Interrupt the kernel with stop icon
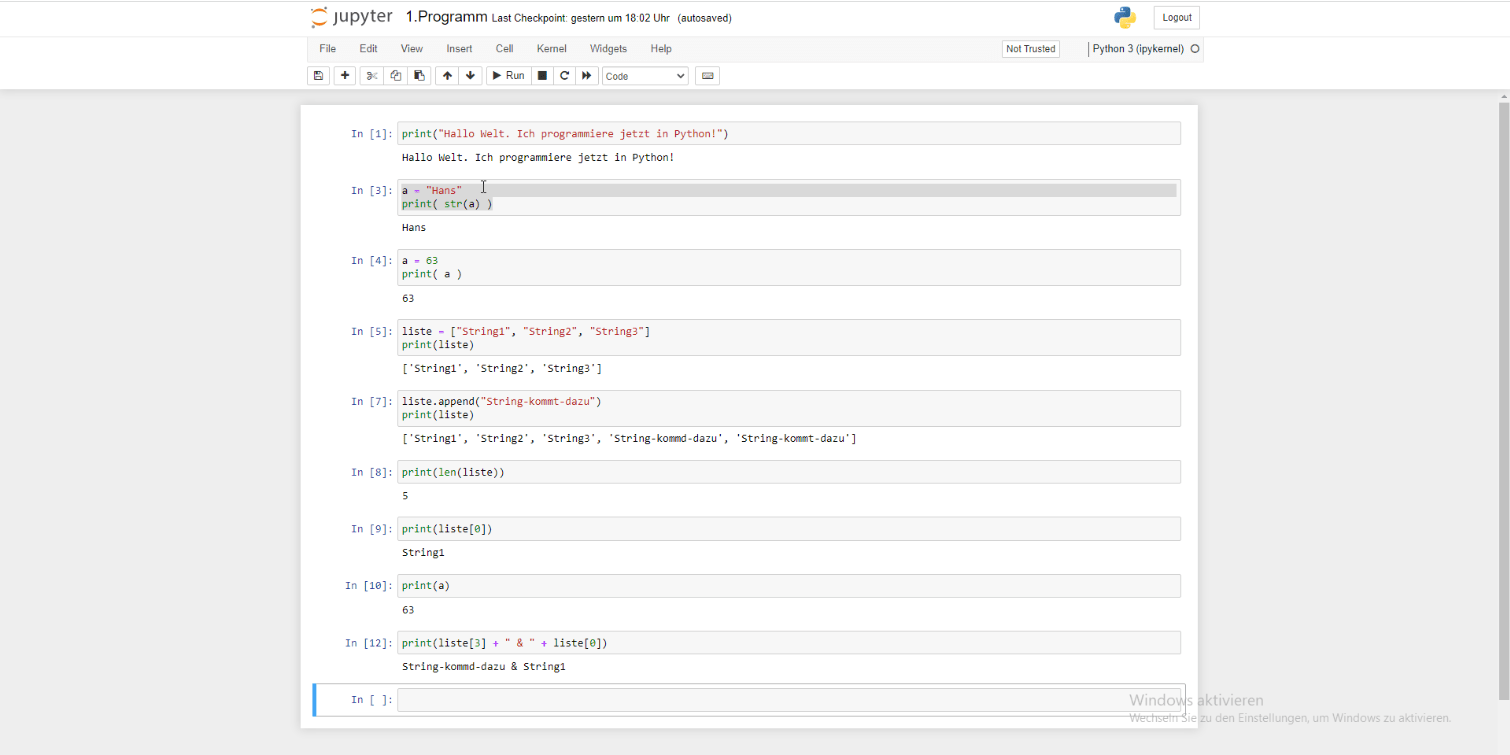 [x=542, y=76]
